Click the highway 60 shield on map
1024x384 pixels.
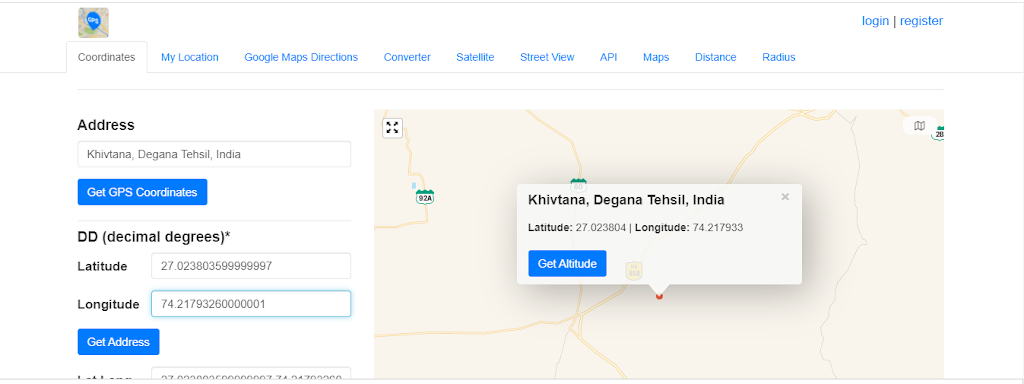point(578,185)
